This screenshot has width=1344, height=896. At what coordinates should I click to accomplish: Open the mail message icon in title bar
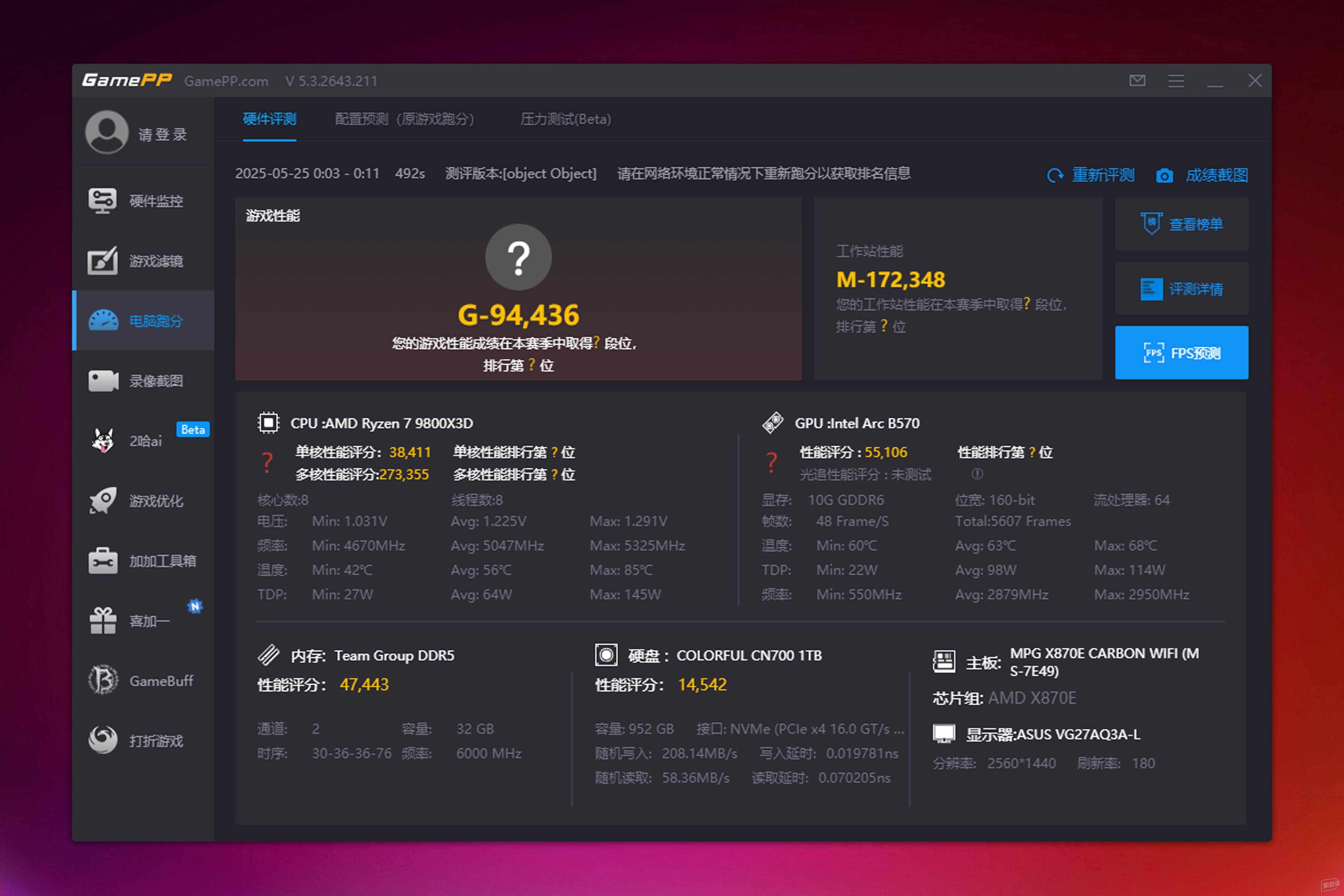coord(1137,81)
